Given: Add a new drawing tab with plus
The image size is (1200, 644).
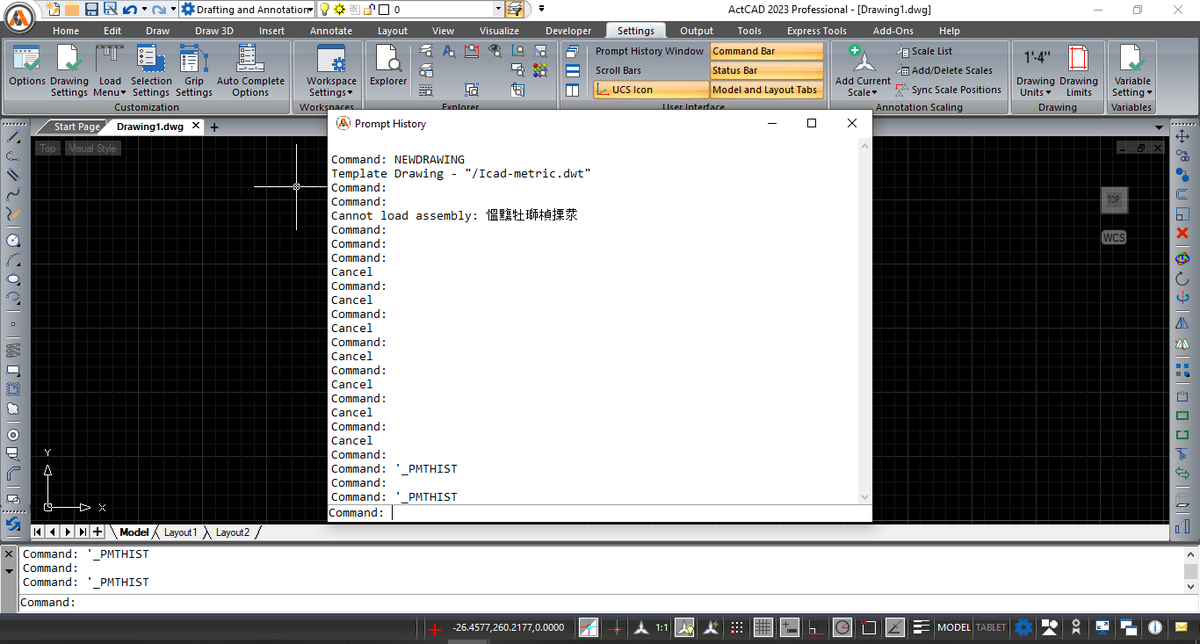Looking at the screenshot, I should tap(214, 127).
